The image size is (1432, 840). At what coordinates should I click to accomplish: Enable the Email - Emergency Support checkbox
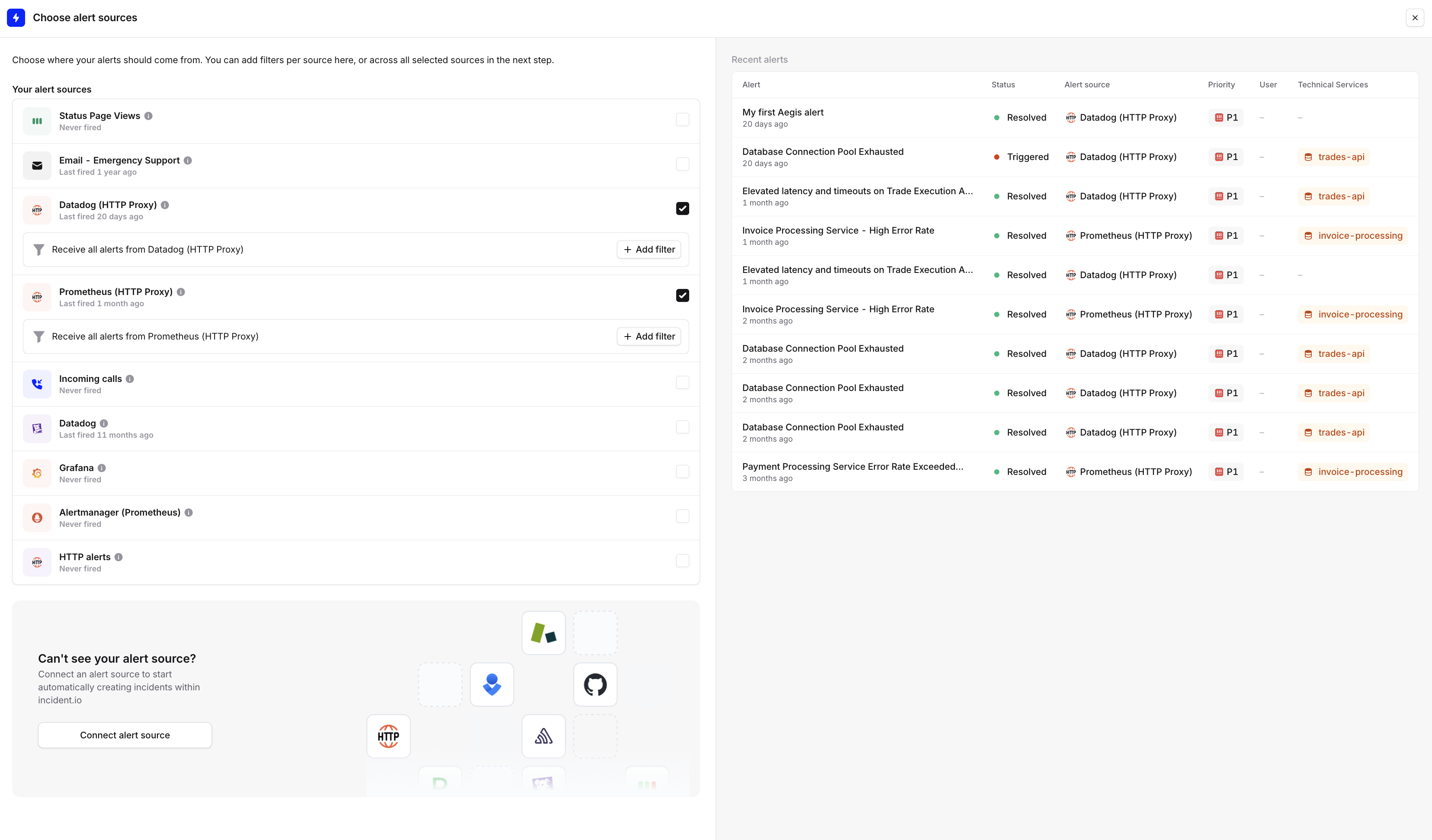tap(683, 164)
